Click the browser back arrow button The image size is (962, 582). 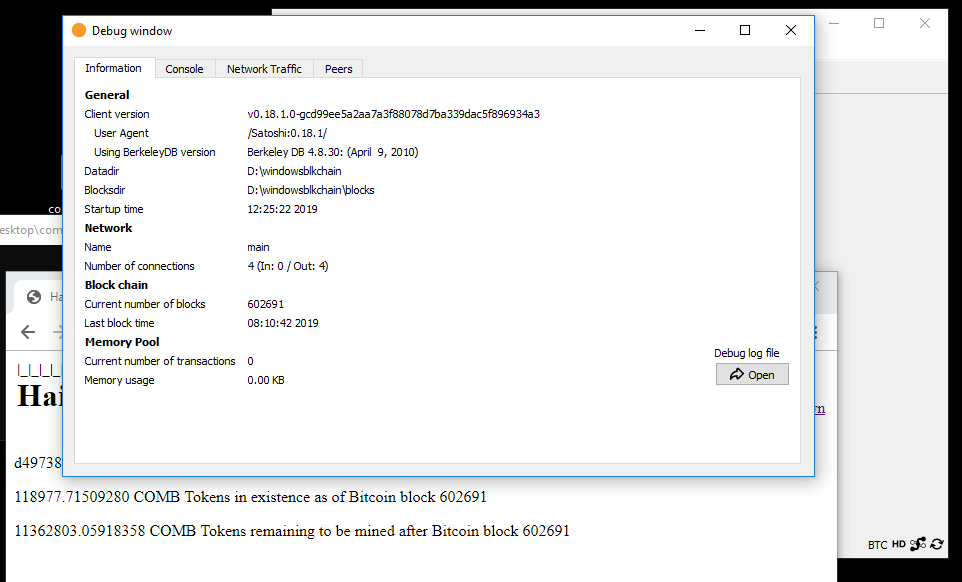(x=28, y=332)
